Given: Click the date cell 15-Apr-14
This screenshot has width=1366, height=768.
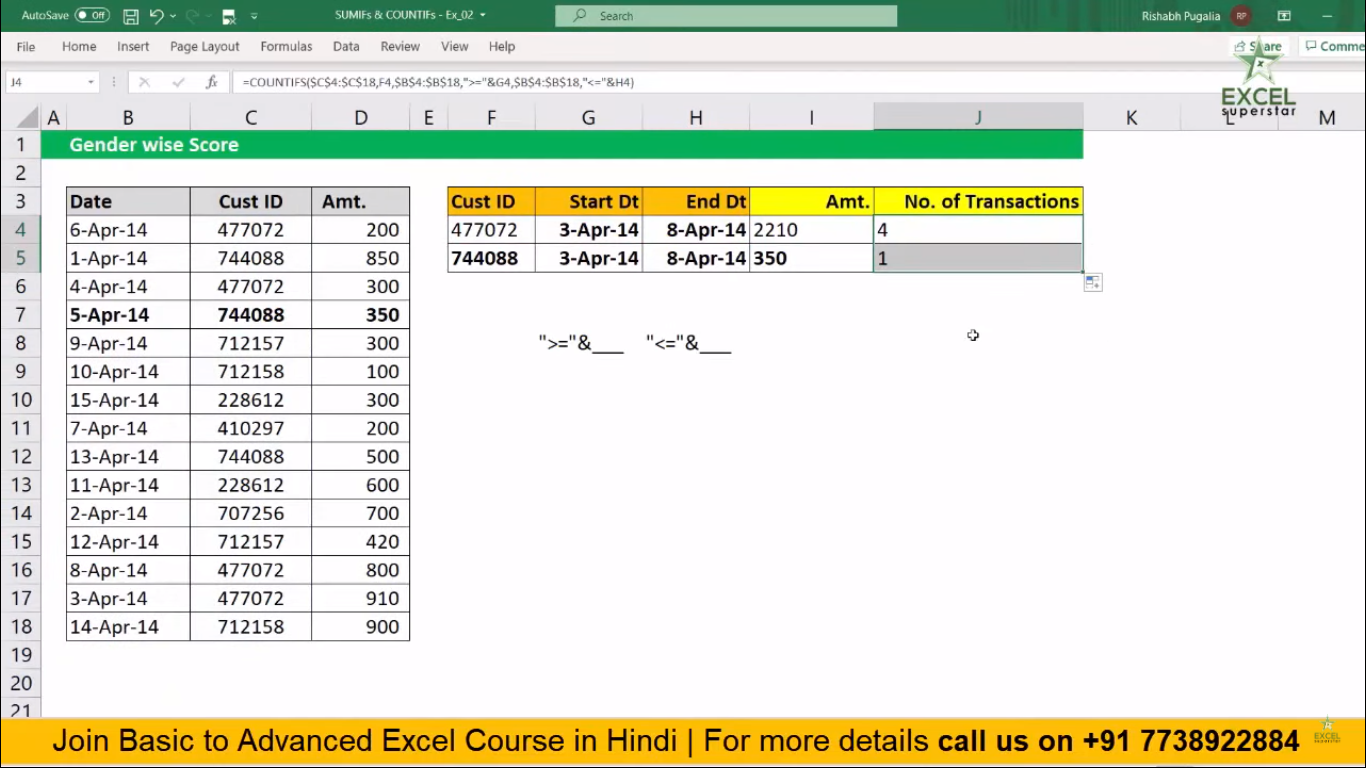Looking at the screenshot, I should [128, 400].
